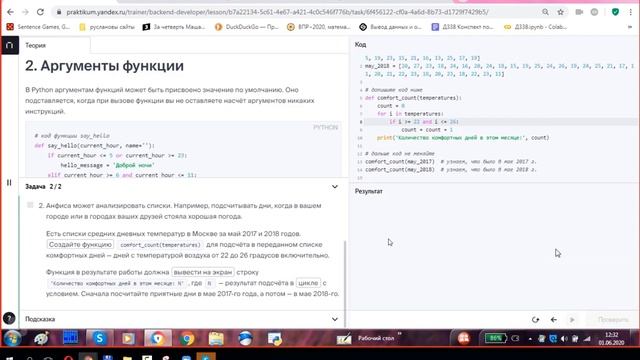The image size is (640, 360).
Task: Show more bookmarks with the overflow chevron
Action: (630, 27)
